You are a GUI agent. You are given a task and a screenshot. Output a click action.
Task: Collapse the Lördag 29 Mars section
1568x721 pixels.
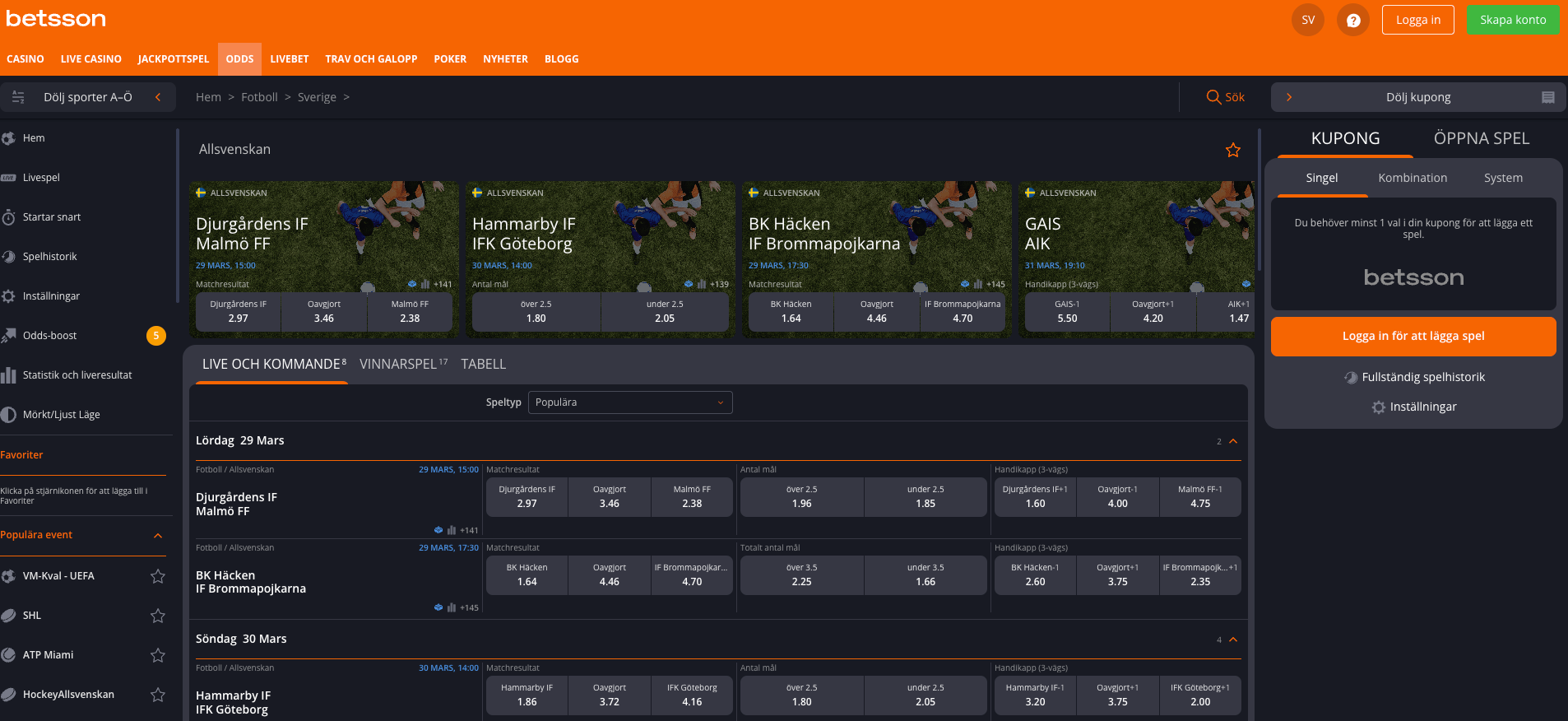[x=1233, y=441]
